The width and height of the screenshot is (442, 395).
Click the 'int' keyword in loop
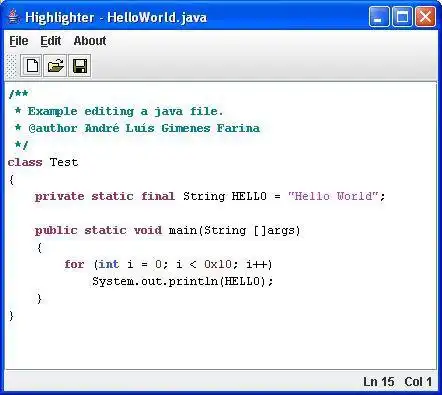tap(109, 264)
